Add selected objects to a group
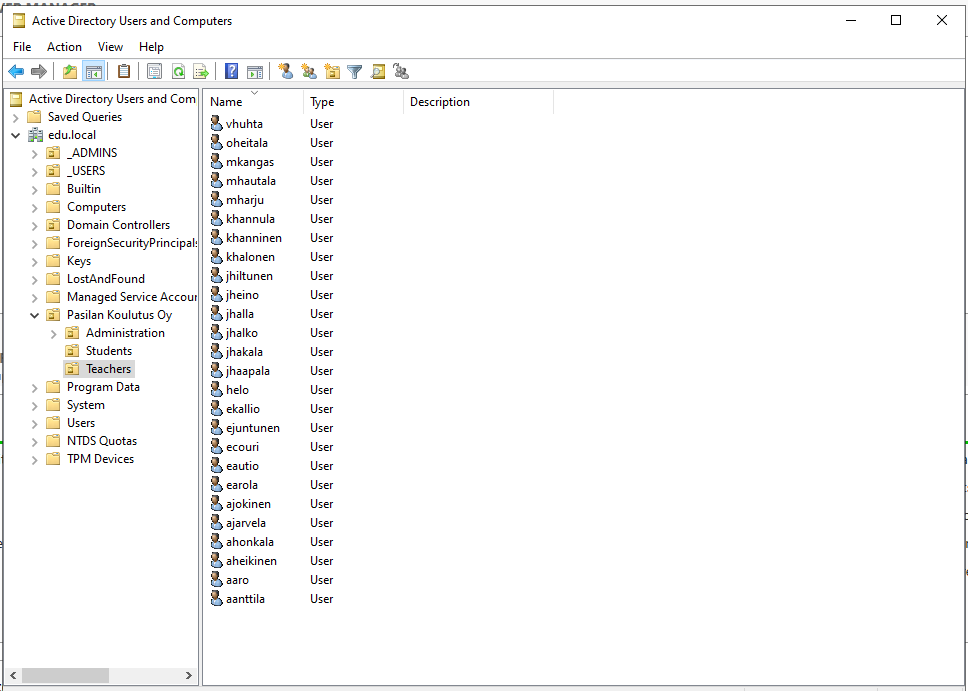This screenshot has width=968, height=691. (x=401, y=72)
